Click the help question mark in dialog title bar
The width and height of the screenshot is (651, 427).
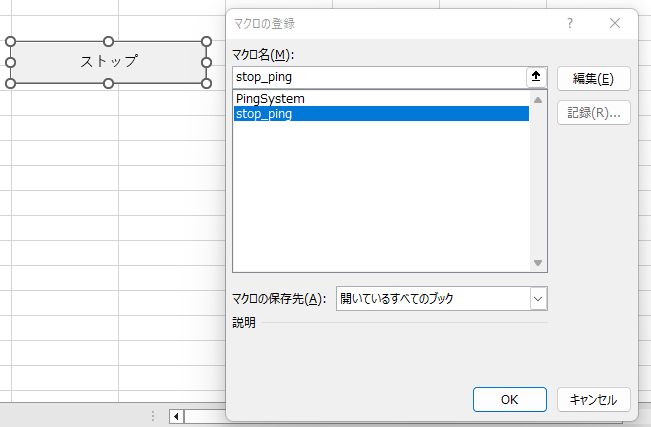point(570,23)
